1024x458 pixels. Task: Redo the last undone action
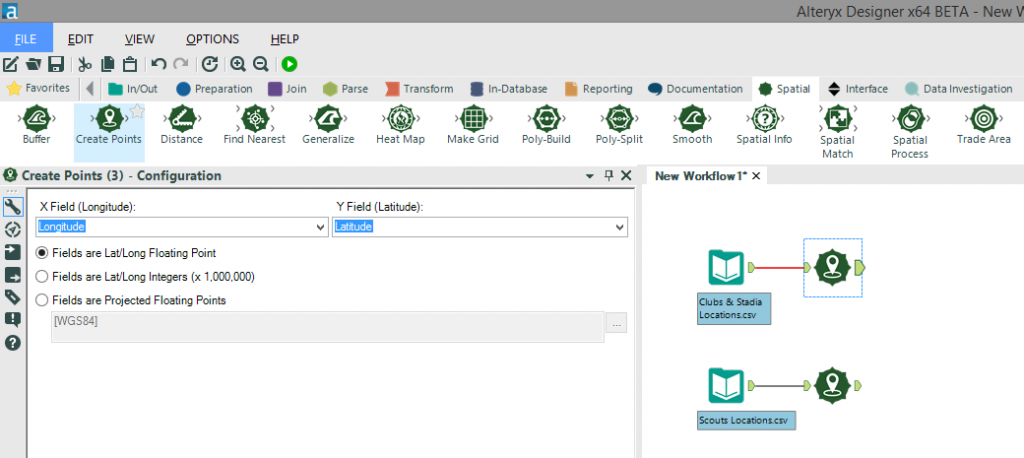tap(181, 64)
